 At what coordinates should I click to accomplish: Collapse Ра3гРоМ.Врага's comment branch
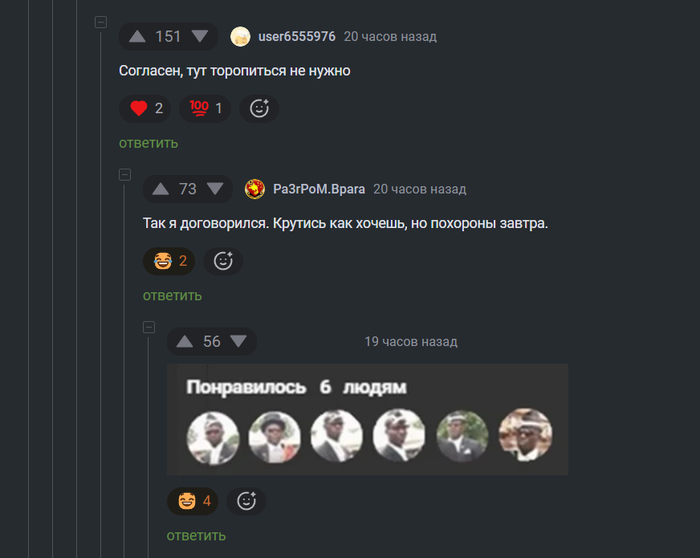pyautogui.click(x=125, y=175)
